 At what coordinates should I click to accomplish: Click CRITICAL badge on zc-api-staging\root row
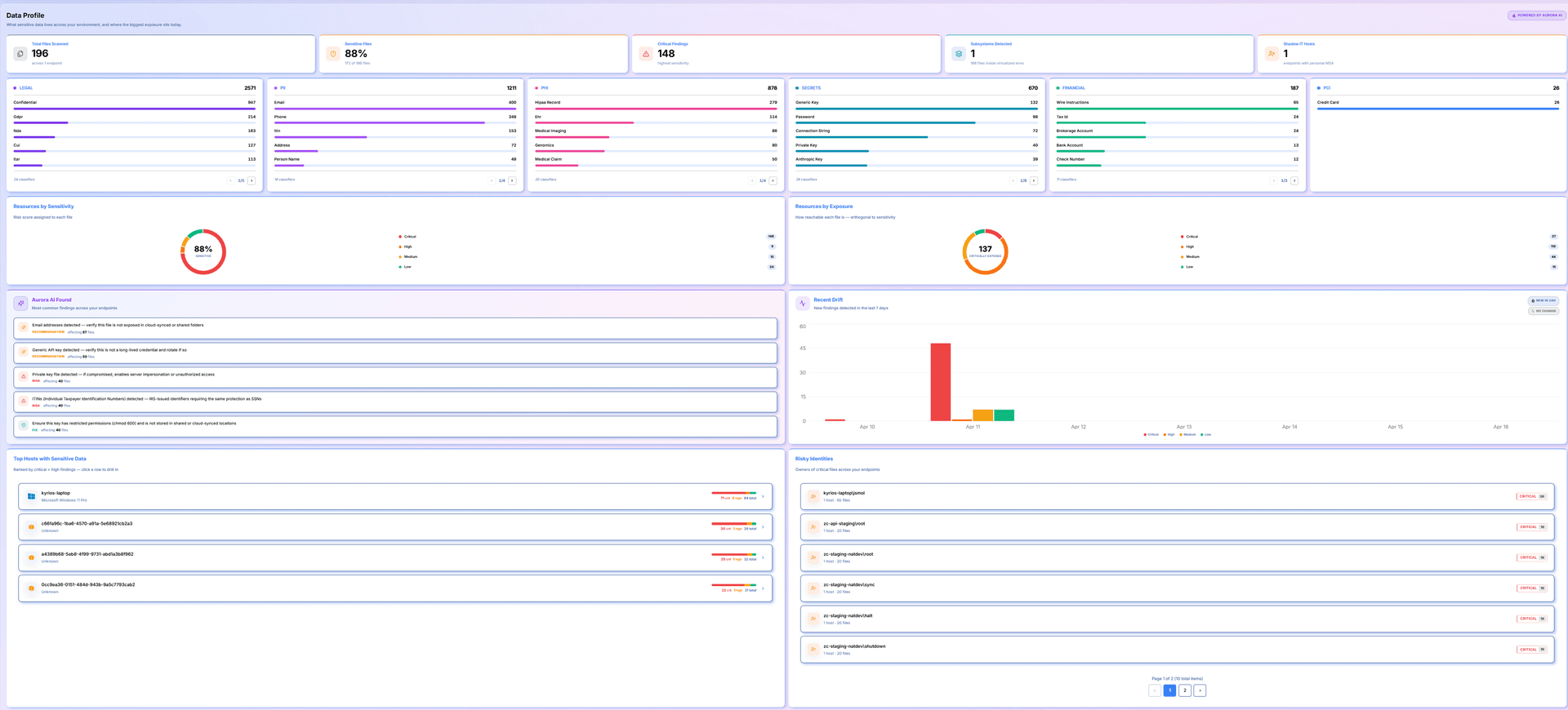(1531, 527)
